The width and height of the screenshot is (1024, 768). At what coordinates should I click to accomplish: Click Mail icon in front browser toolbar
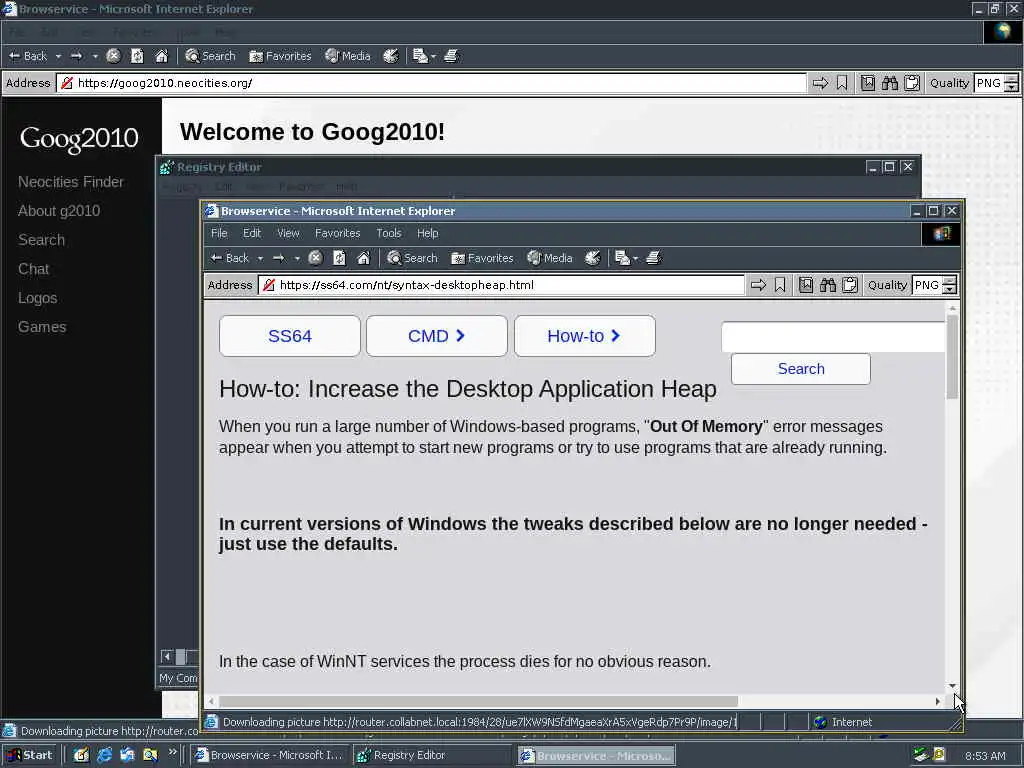[622, 258]
